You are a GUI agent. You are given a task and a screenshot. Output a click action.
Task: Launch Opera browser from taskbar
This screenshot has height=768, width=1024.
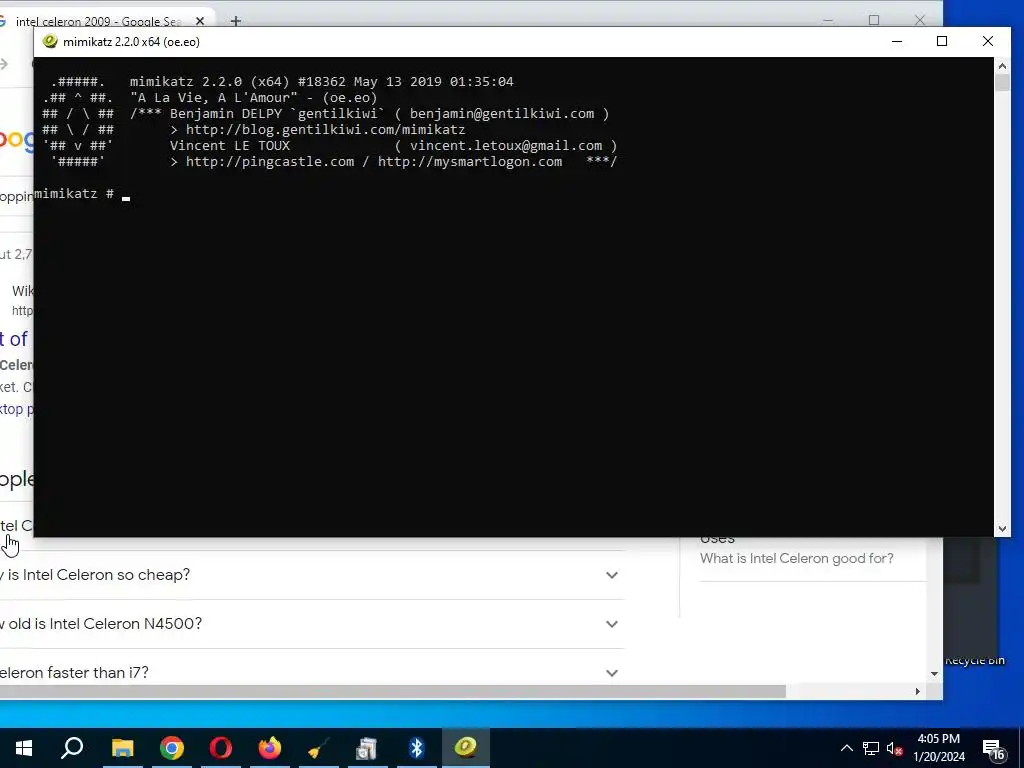[x=221, y=748]
